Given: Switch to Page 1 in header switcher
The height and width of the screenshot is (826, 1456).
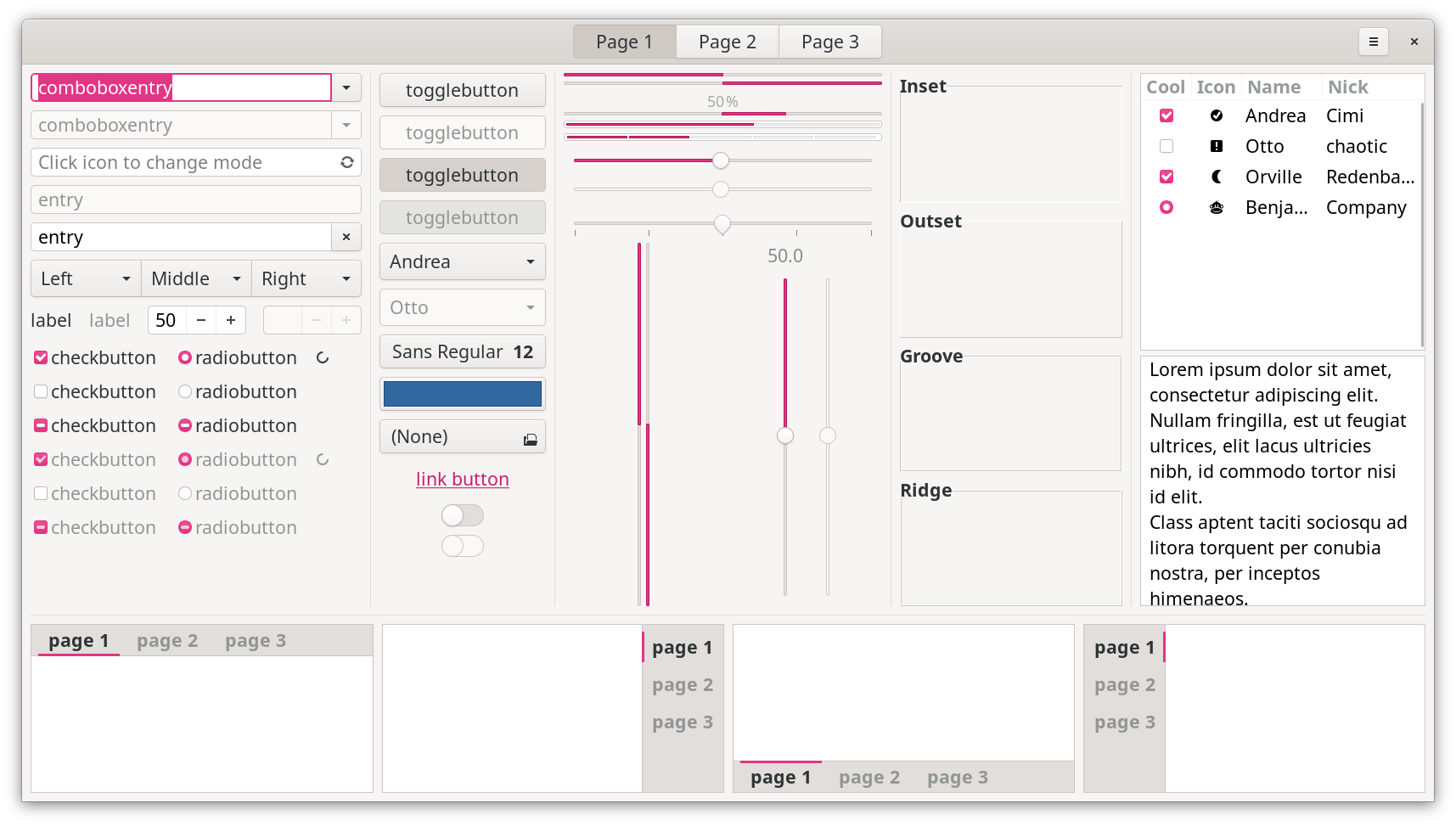Looking at the screenshot, I should click(x=625, y=42).
